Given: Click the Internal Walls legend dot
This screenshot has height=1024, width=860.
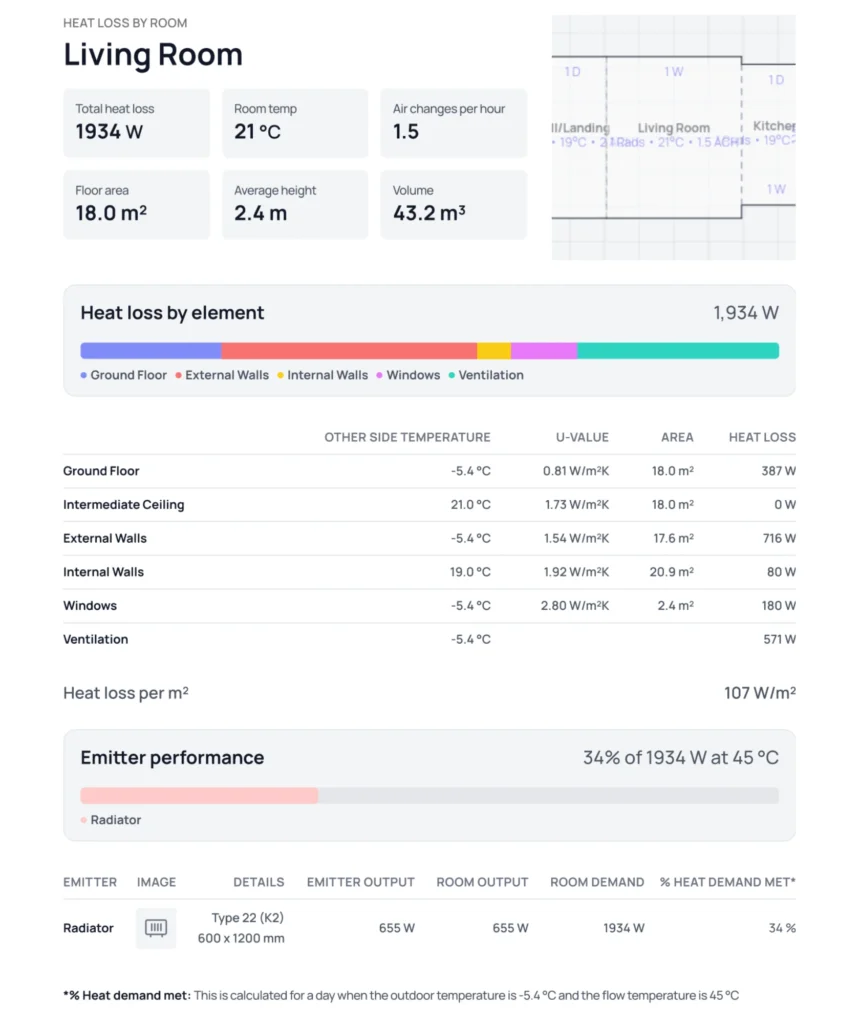Looking at the screenshot, I should click(x=281, y=376).
